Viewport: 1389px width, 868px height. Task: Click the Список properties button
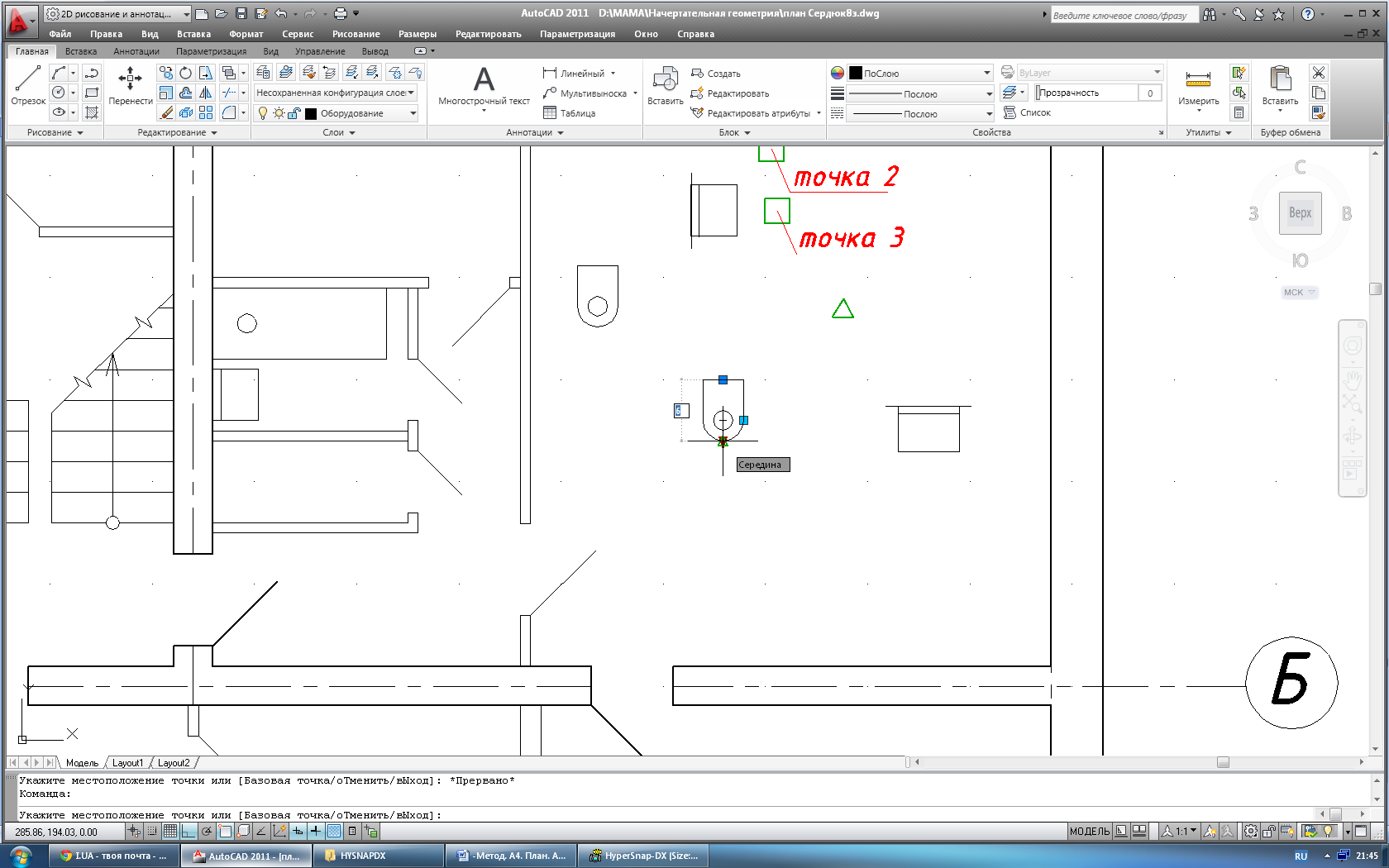[1027, 112]
